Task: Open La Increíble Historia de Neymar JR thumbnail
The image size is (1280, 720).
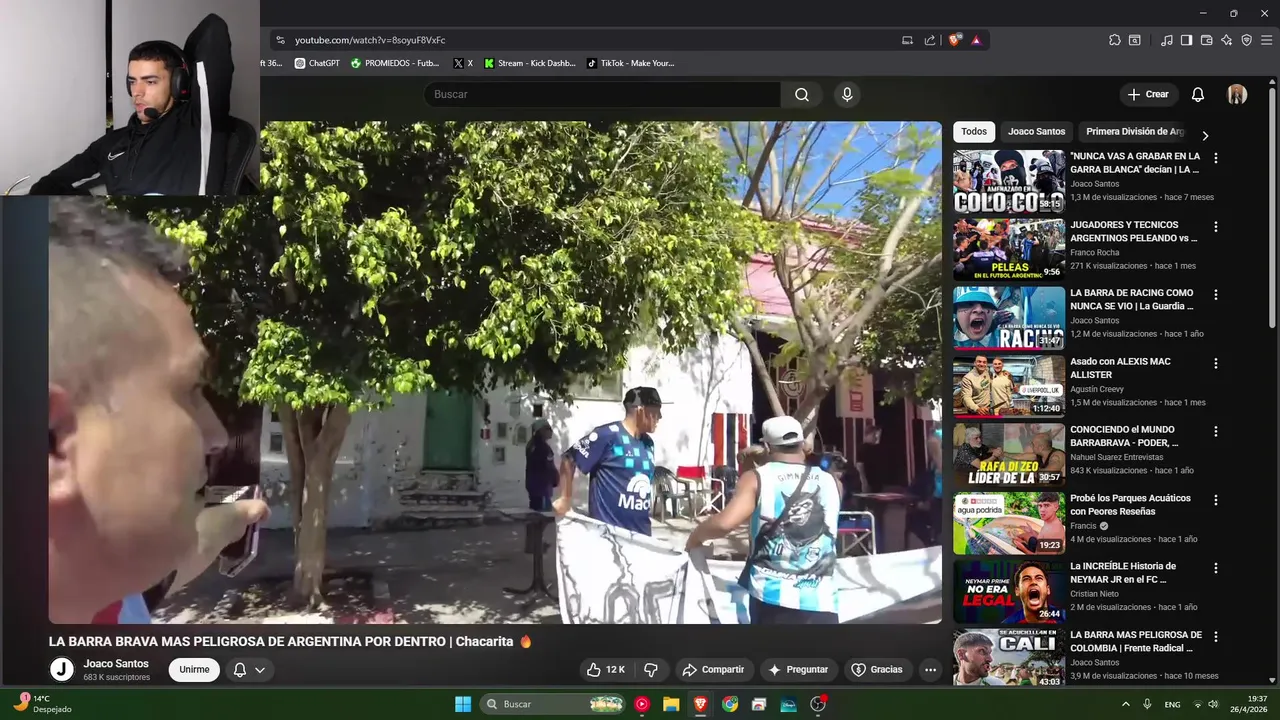Action: pyautogui.click(x=1009, y=591)
